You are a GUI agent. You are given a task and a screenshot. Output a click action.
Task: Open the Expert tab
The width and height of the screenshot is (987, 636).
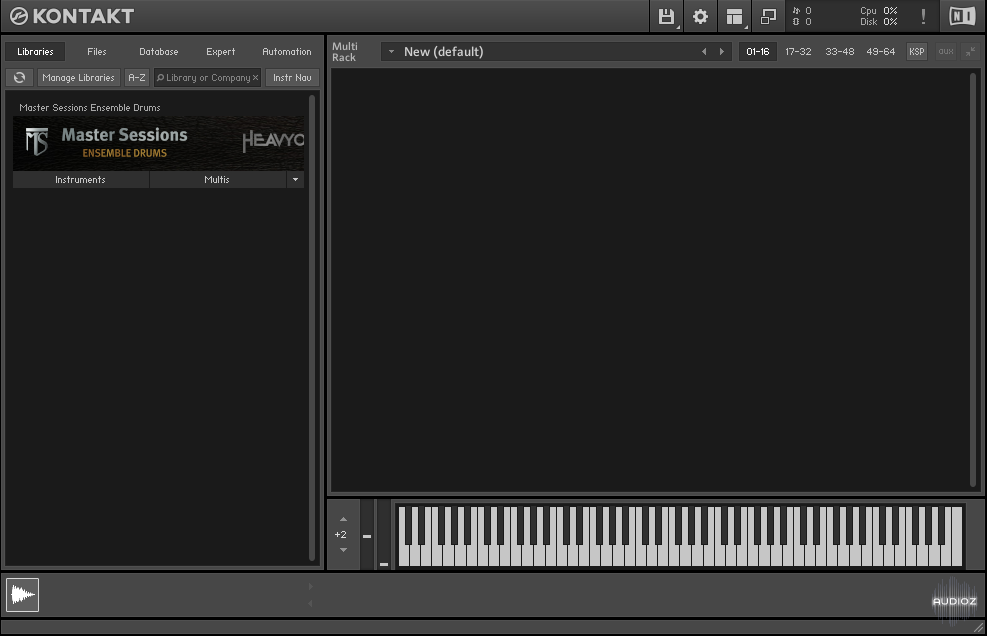click(x=220, y=52)
